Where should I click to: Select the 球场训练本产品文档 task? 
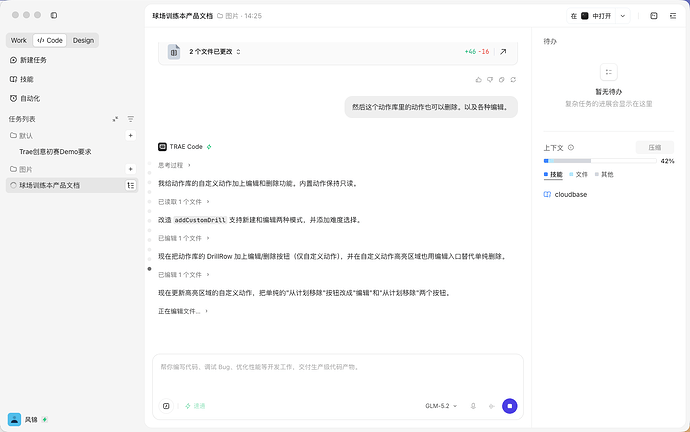click(72, 186)
